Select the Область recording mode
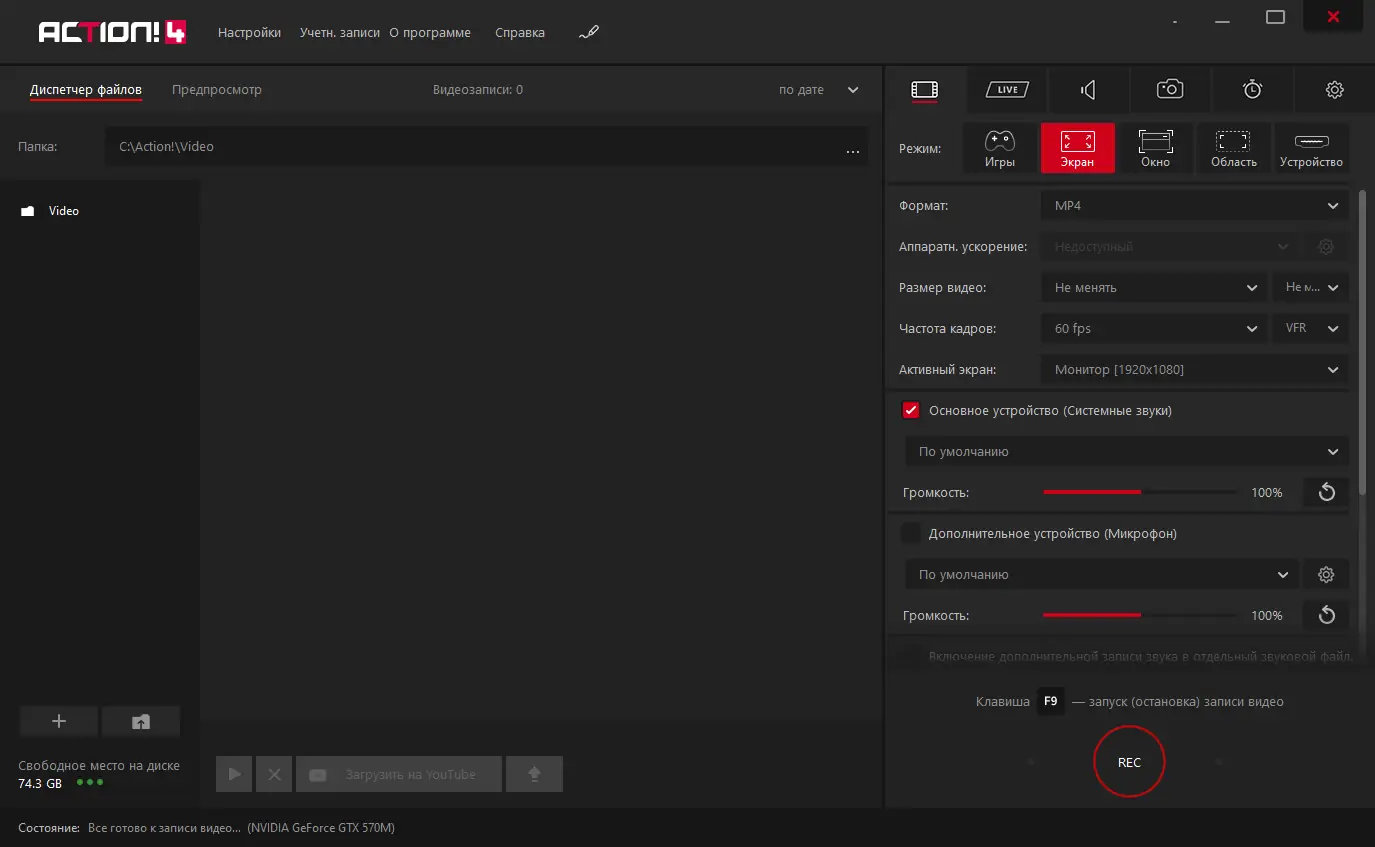The width and height of the screenshot is (1375, 847). coord(1234,148)
